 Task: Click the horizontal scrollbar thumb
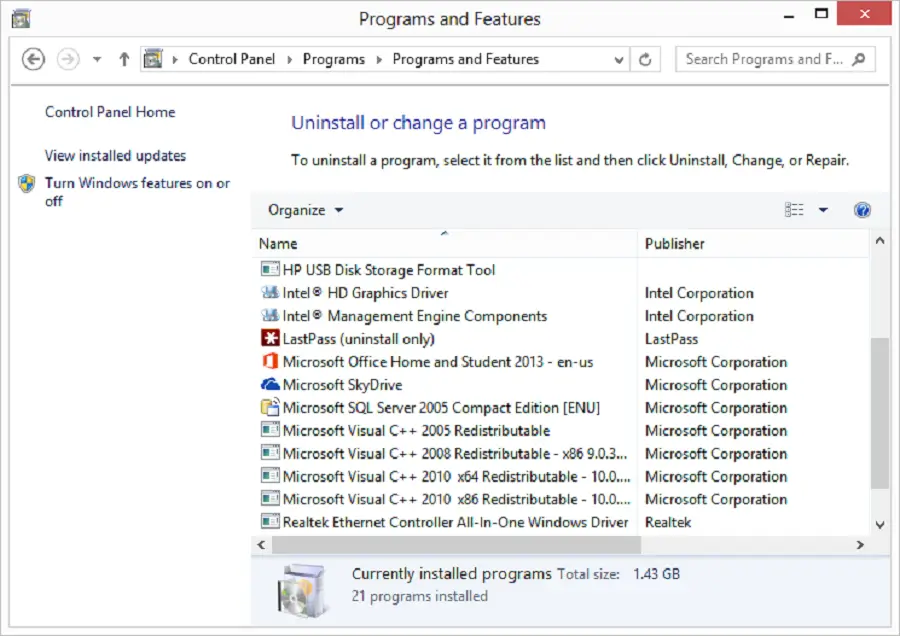(x=455, y=545)
